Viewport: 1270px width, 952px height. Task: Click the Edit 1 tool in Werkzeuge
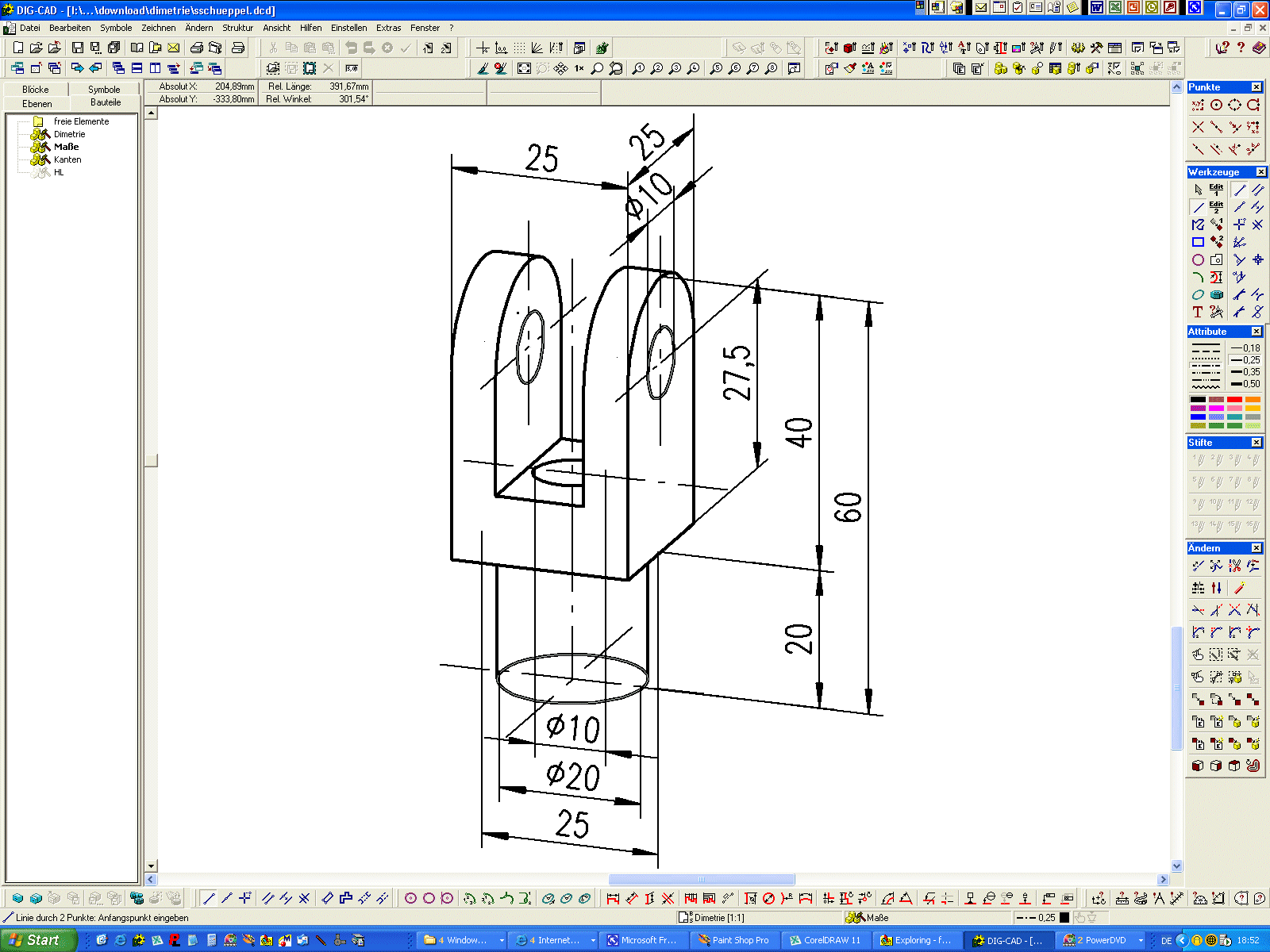[x=1216, y=190]
